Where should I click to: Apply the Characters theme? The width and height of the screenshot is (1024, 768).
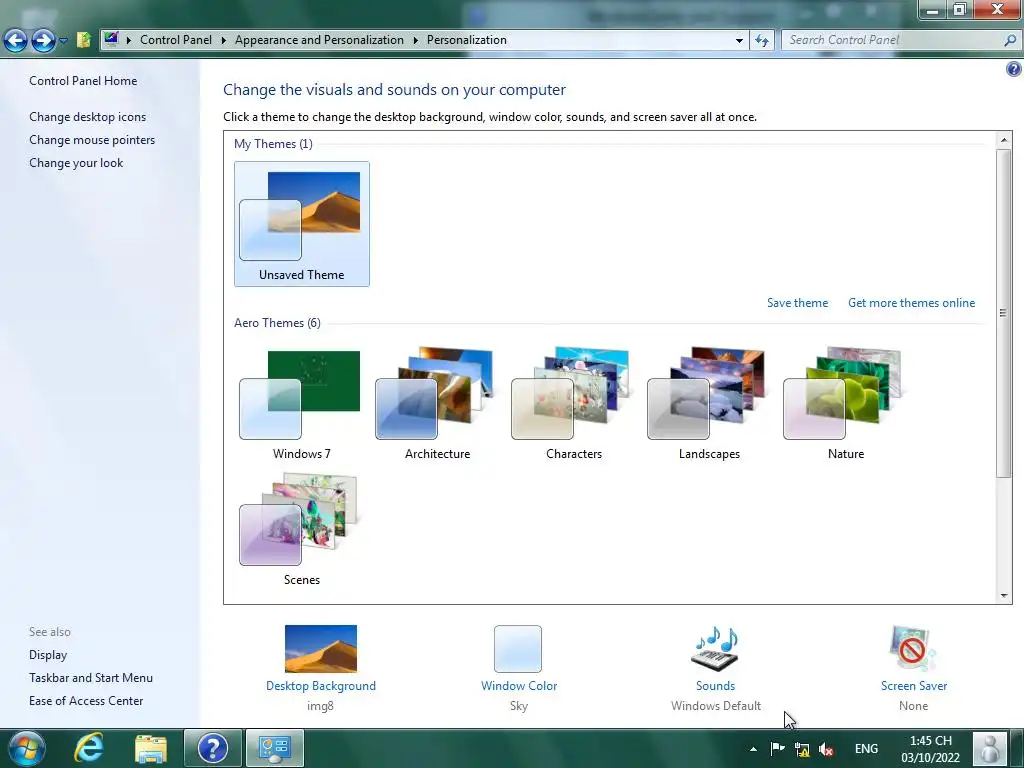(573, 403)
